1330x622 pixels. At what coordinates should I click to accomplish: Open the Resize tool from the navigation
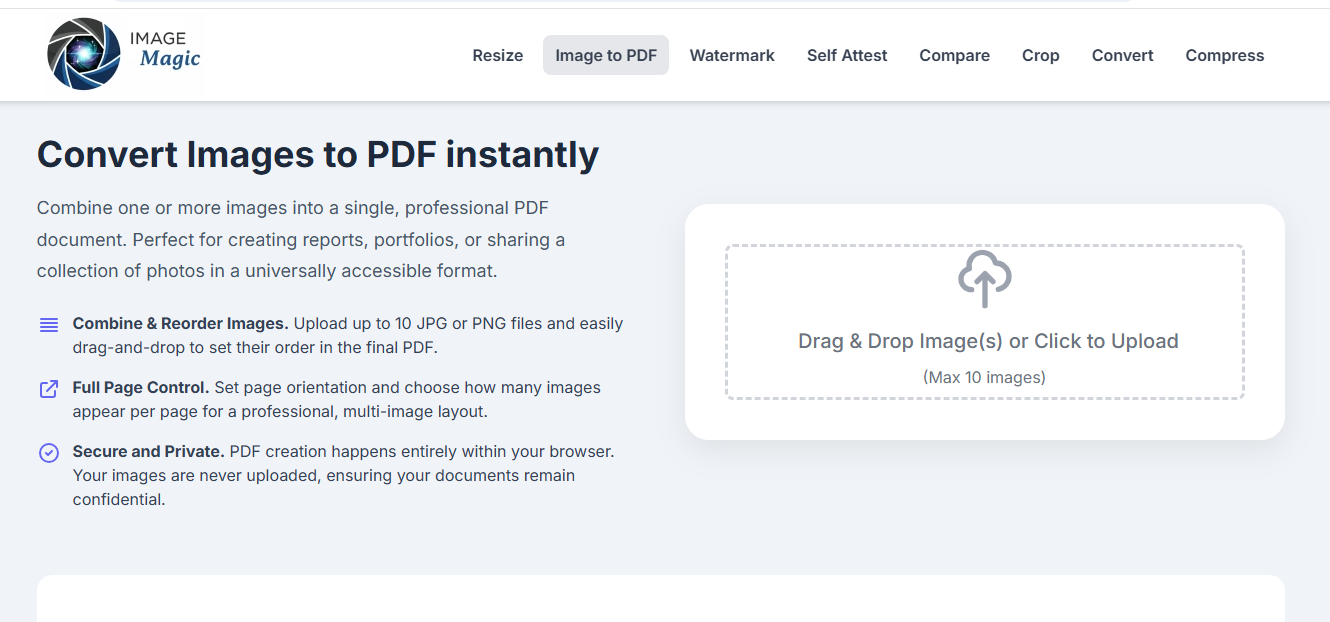(x=497, y=55)
